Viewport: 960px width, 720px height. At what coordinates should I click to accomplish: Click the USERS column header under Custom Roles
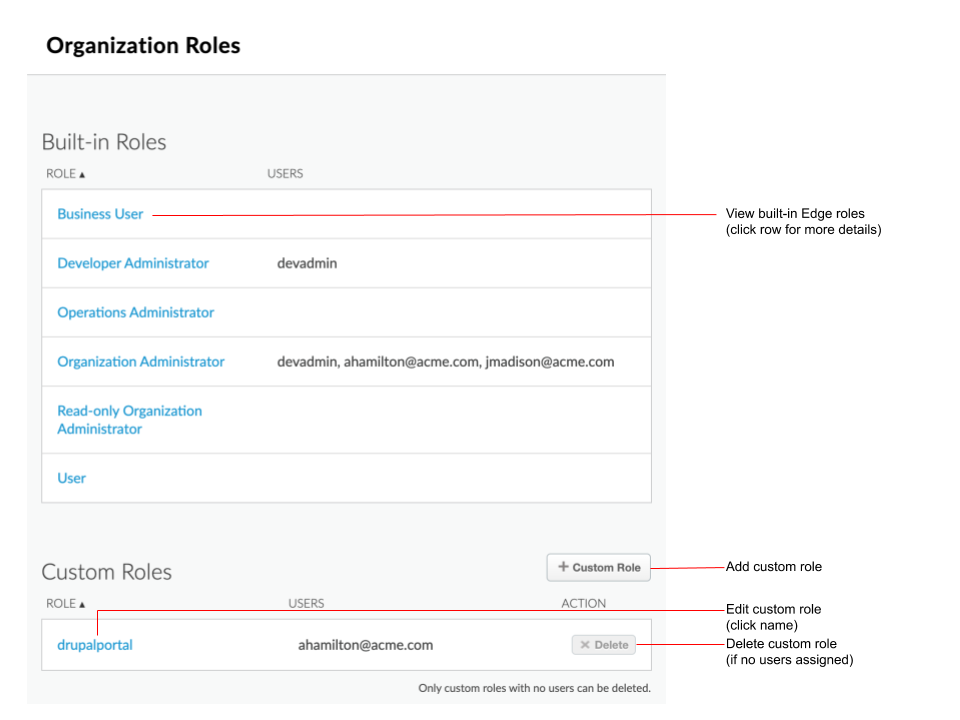[x=306, y=604]
